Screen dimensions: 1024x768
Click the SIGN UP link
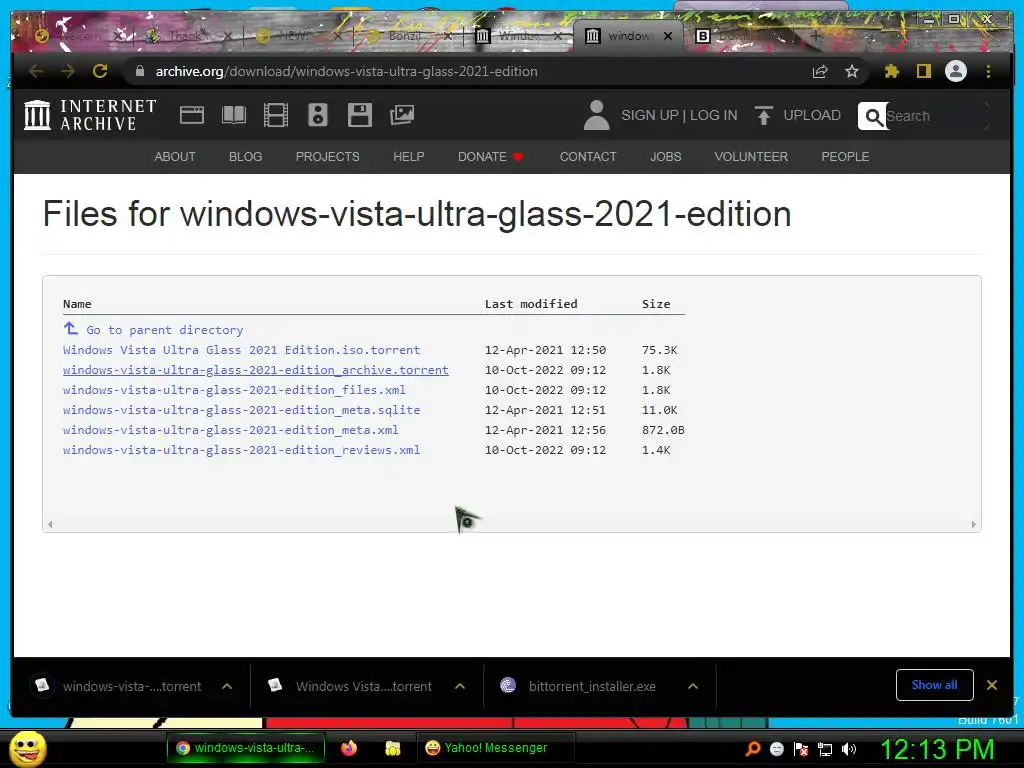(x=649, y=115)
